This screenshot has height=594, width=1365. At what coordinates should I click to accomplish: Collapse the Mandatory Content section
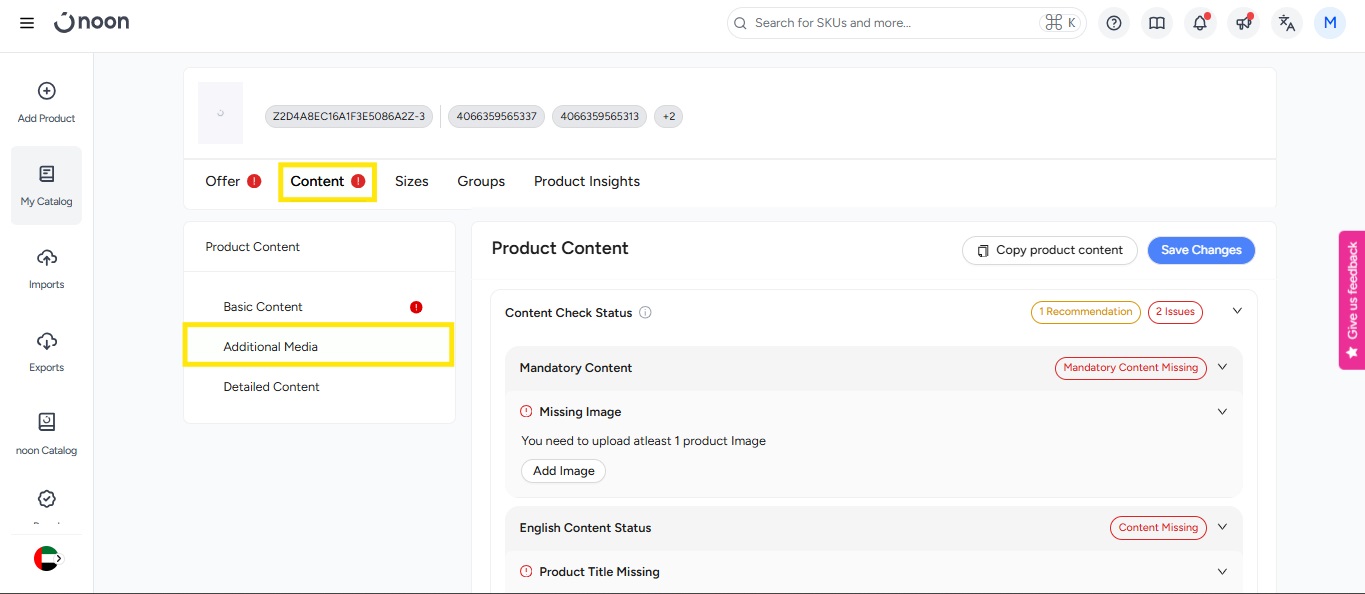coord(1222,367)
